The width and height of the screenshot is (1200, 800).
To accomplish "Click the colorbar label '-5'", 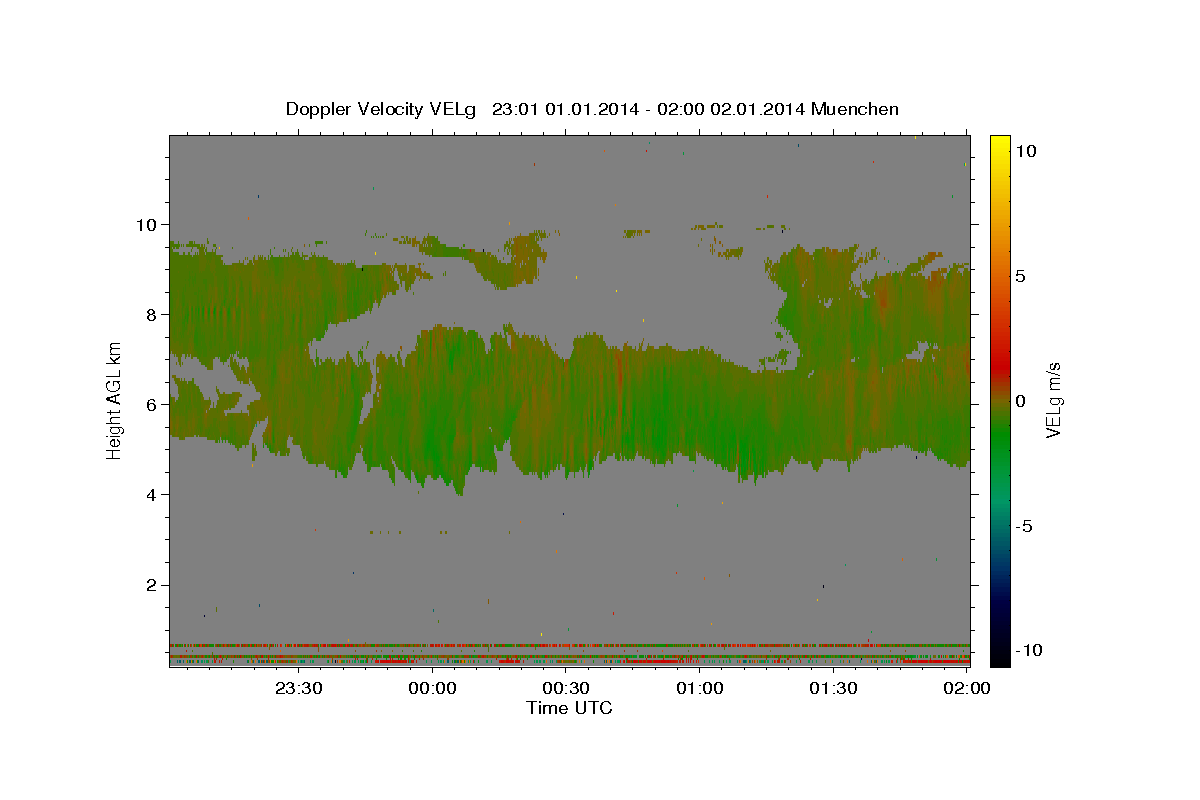I will pyautogui.click(x=1024, y=525).
